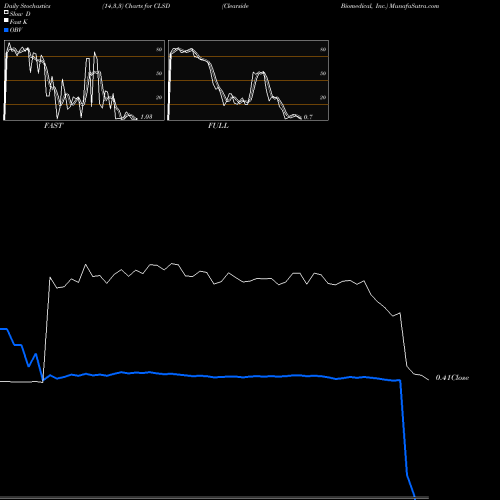Click the 'FULL' chart caption
This screenshot has height=500, width=500.
pos(218,126)
